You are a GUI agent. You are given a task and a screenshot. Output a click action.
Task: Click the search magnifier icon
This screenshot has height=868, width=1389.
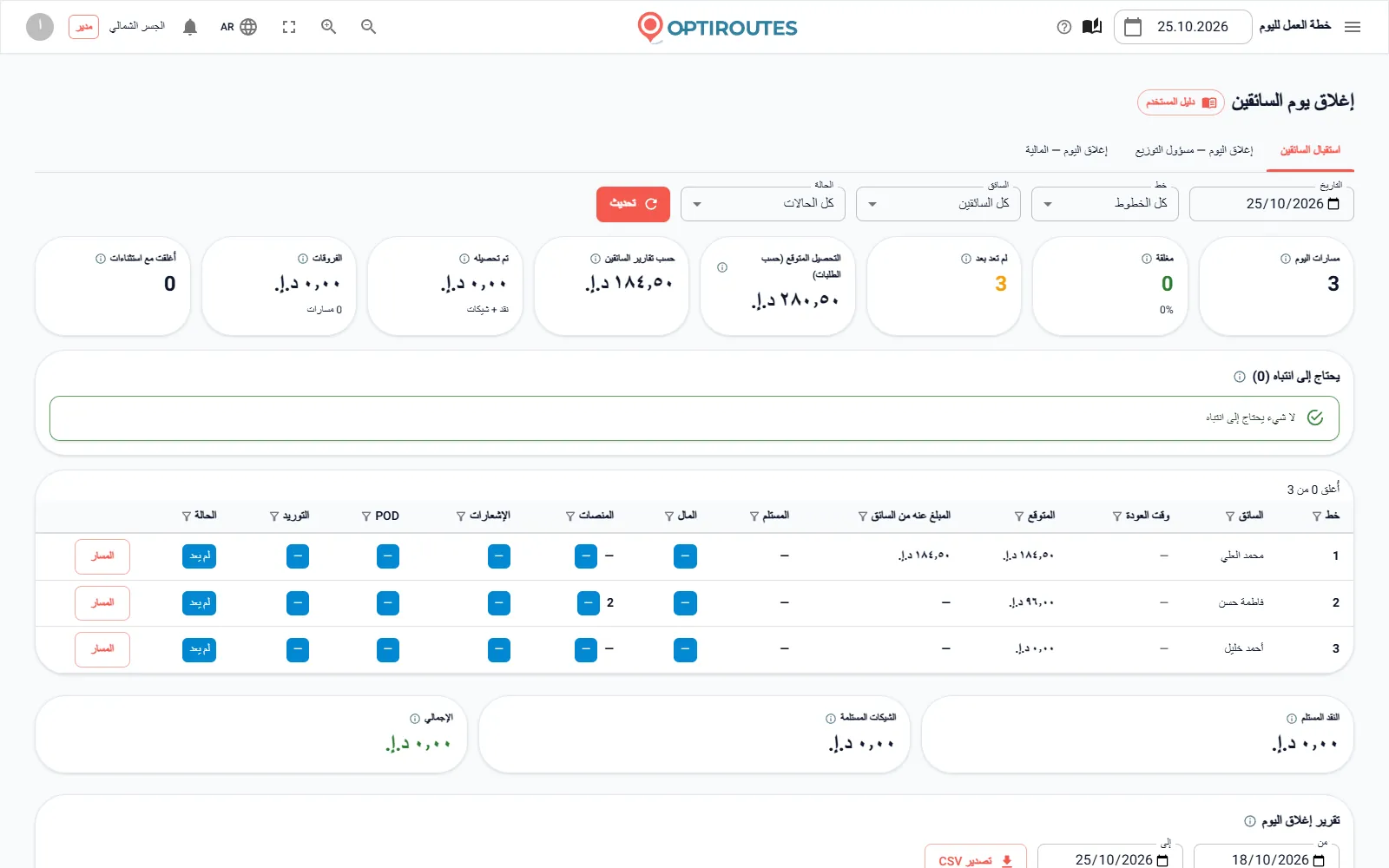pos(369,27)
